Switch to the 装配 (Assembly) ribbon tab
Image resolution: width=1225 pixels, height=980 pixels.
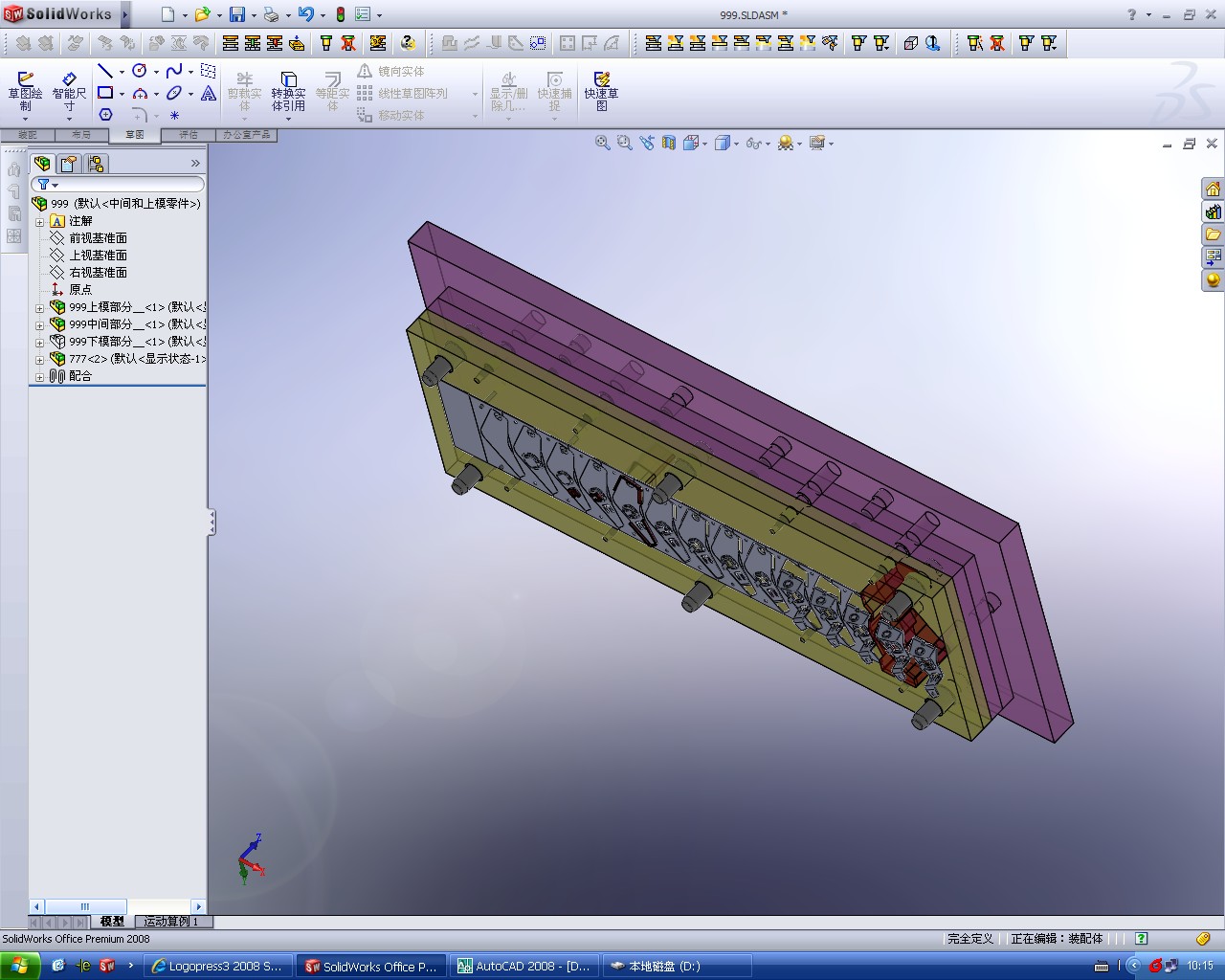coord(27,135)
